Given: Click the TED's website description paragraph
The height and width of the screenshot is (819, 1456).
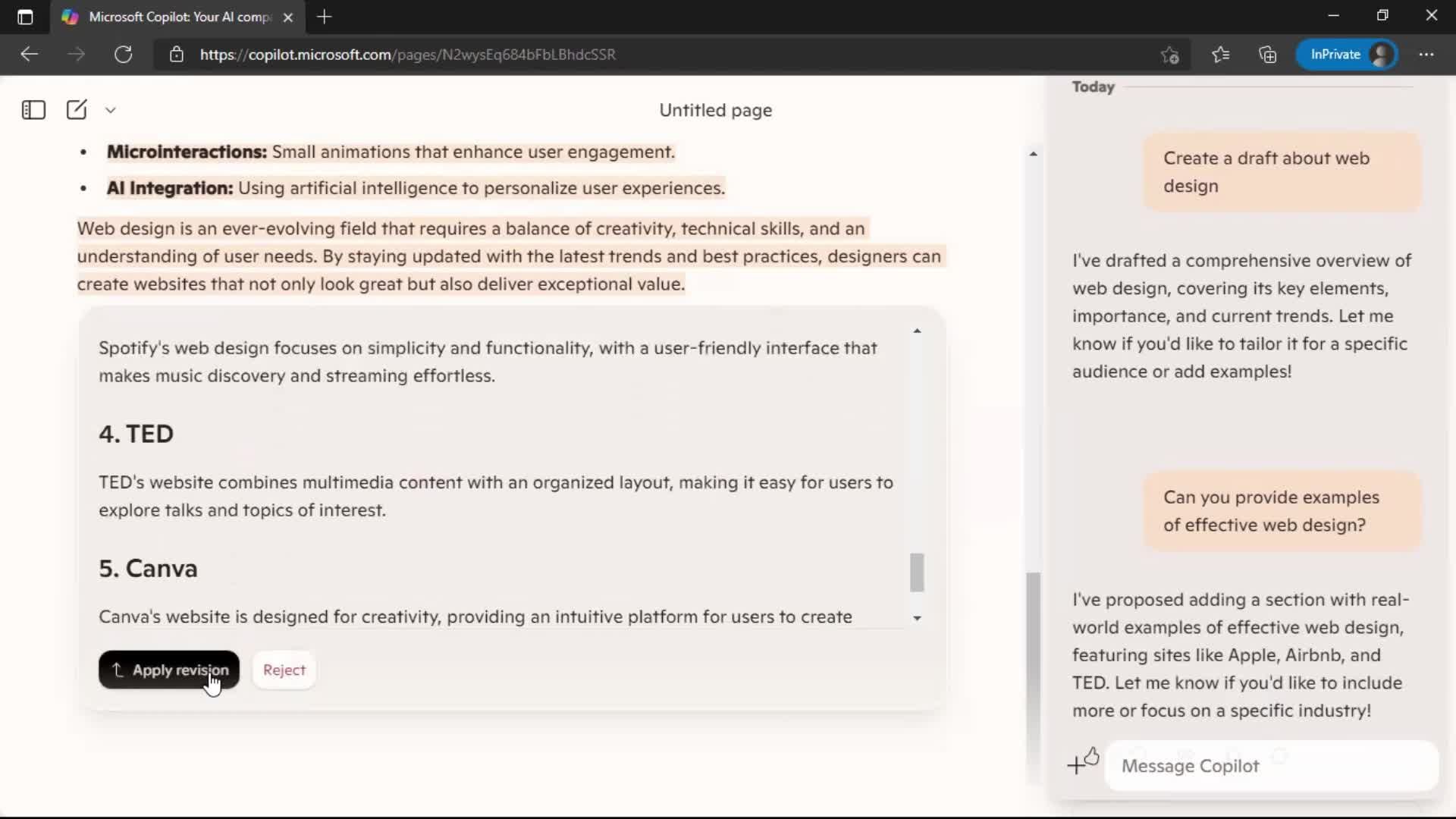Looking at the screenshot, I should (x=496, y=496).
